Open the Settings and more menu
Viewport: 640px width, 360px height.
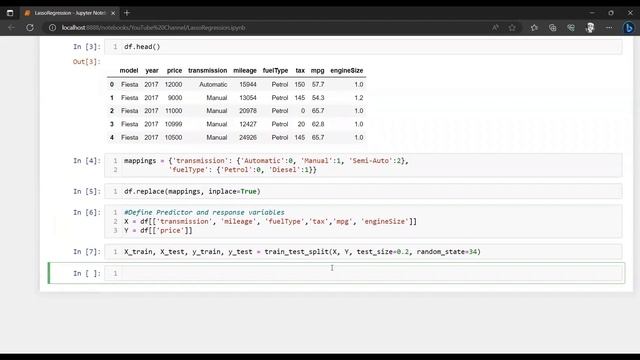[609, 28]
